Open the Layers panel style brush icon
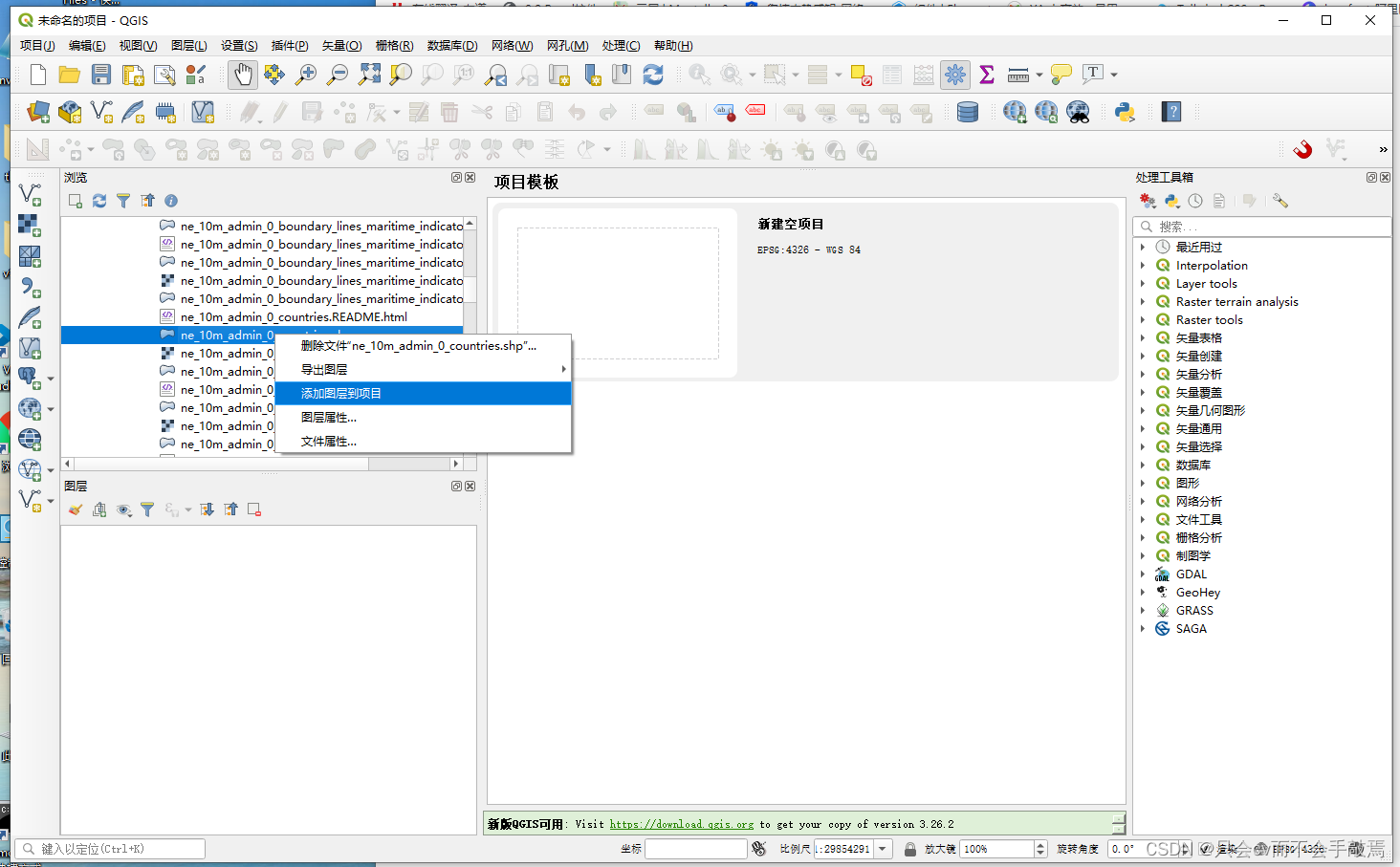Viewport: 1400px width, 867px height. click(x=76, y=509)
